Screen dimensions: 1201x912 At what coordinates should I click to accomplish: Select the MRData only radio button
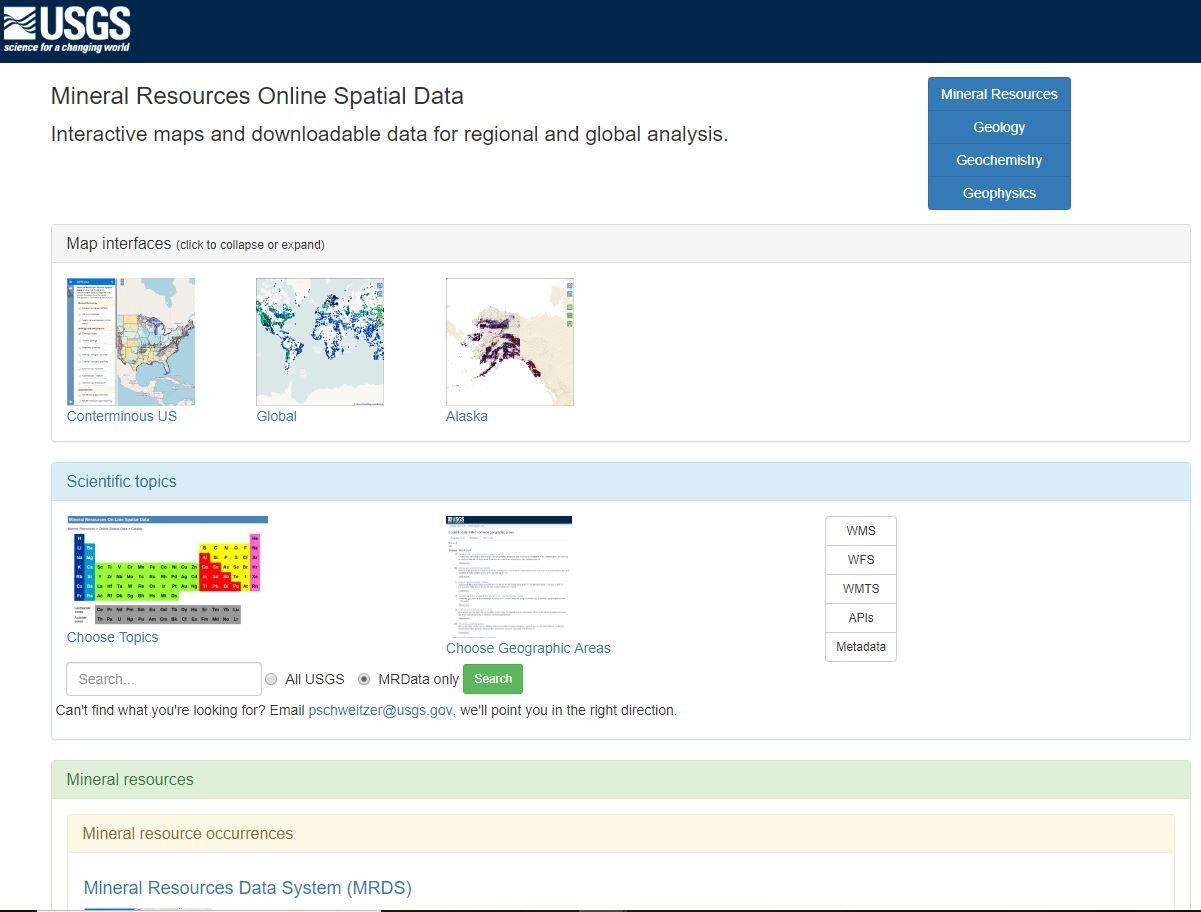tap(363, 679)
